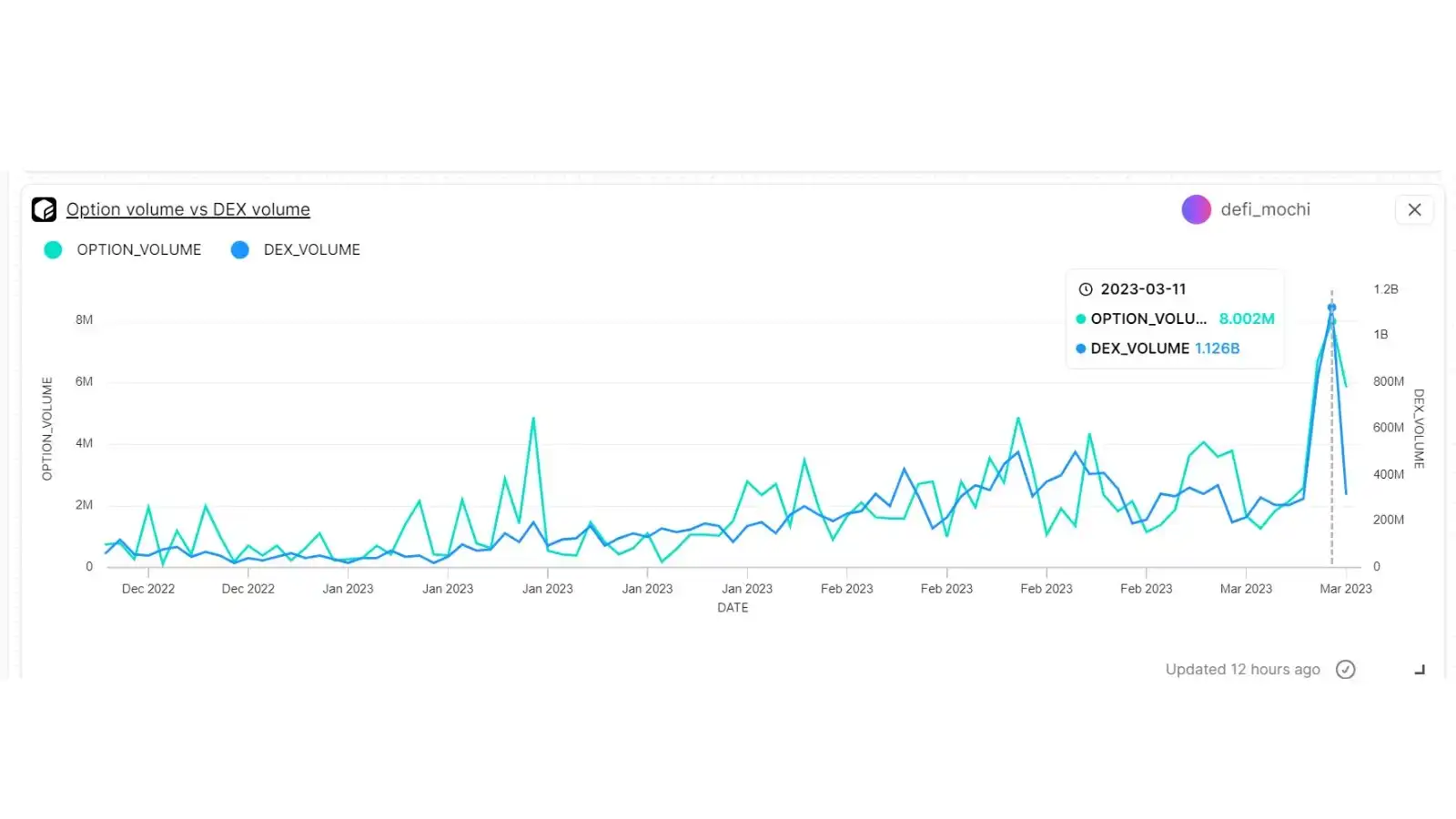This screenshot has height=819, width=1456.
Task: Click the 1.126B DEX volume value
Action: tap(1217, 349)
